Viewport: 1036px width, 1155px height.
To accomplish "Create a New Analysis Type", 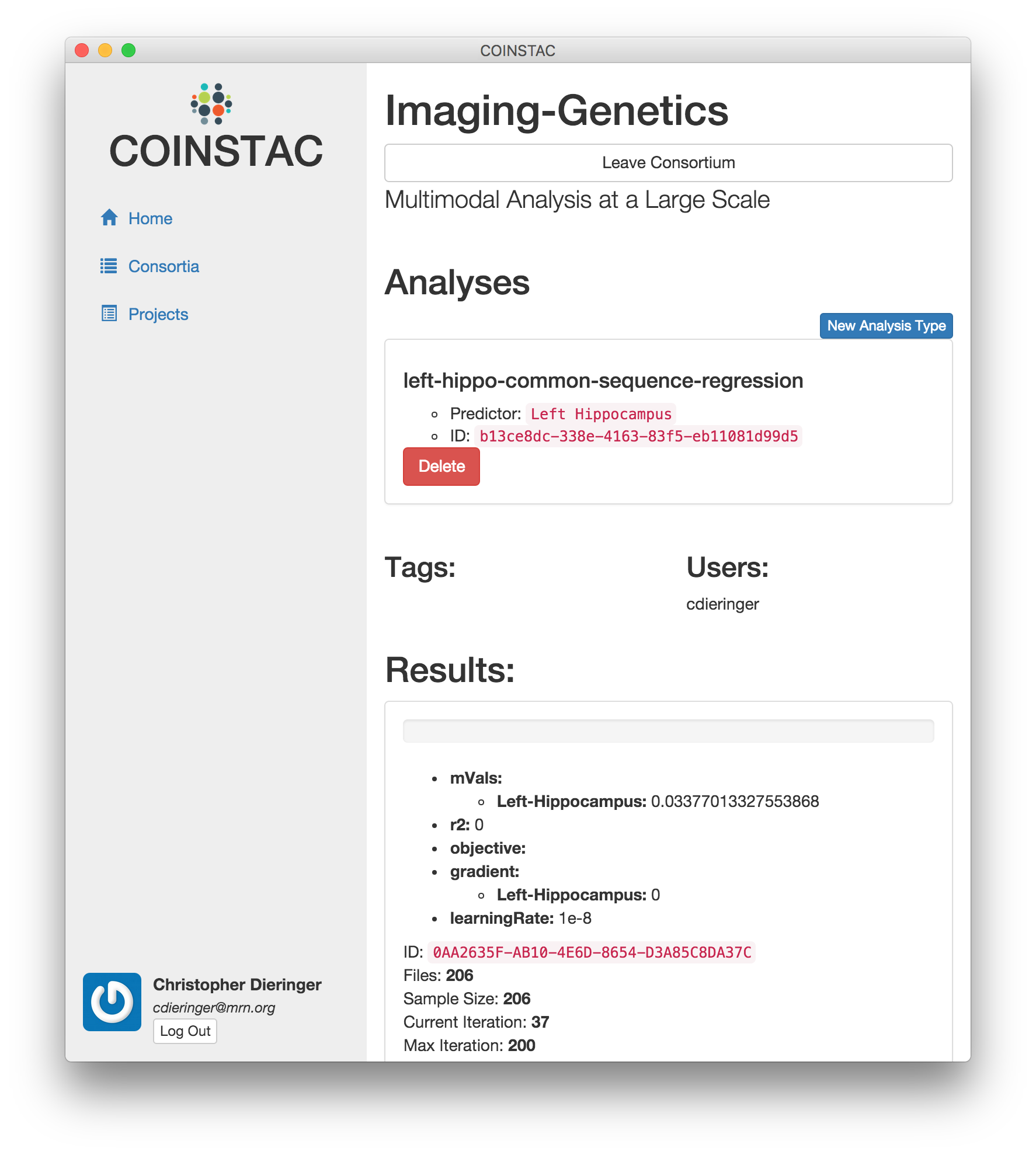I will 886,326.
